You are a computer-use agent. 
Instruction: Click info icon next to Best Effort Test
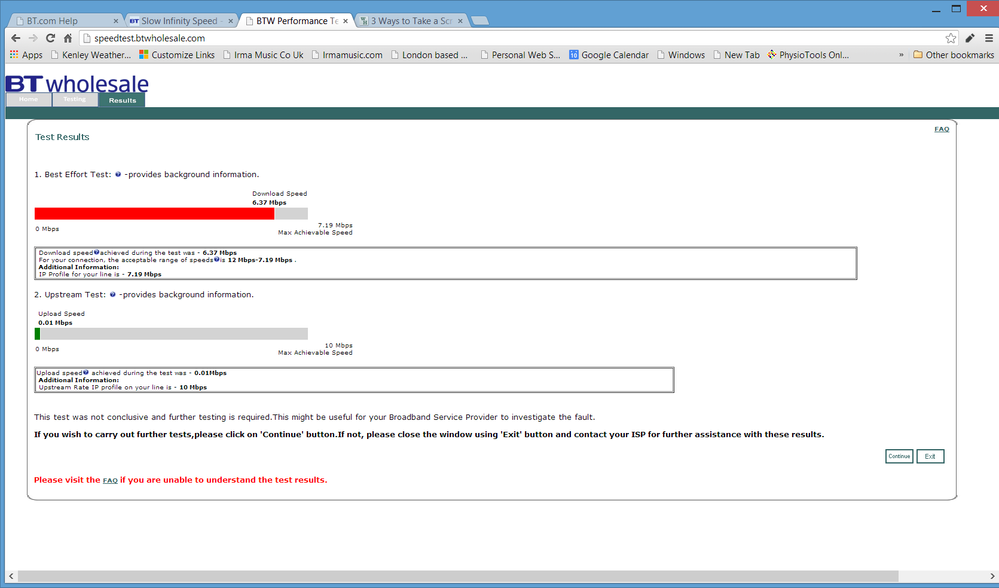click(118, 174)
